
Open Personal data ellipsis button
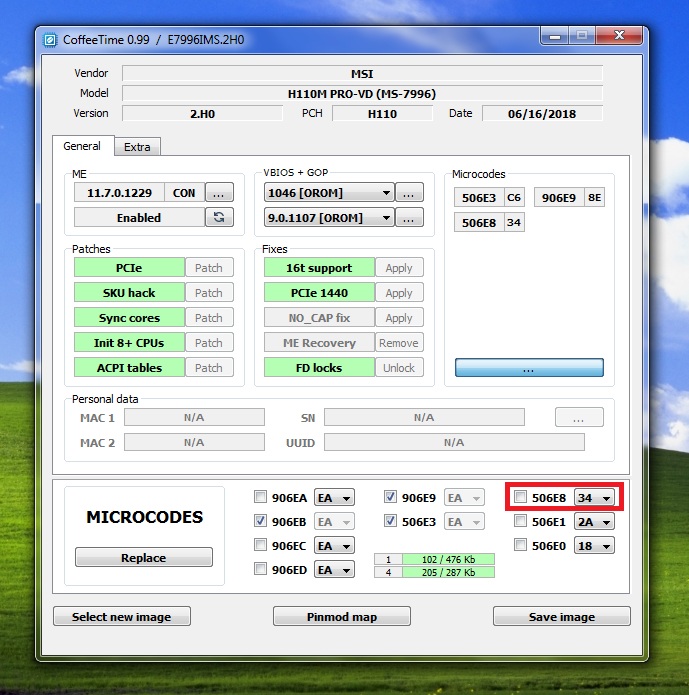point(579,418)
